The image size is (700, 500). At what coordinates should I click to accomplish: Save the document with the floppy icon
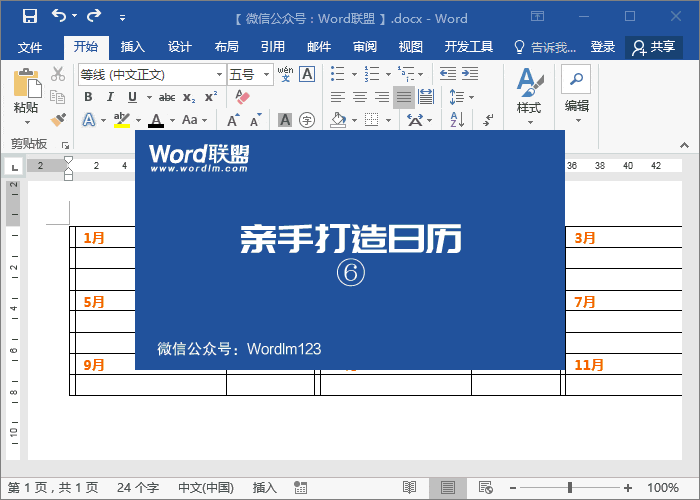click(29, 17)
